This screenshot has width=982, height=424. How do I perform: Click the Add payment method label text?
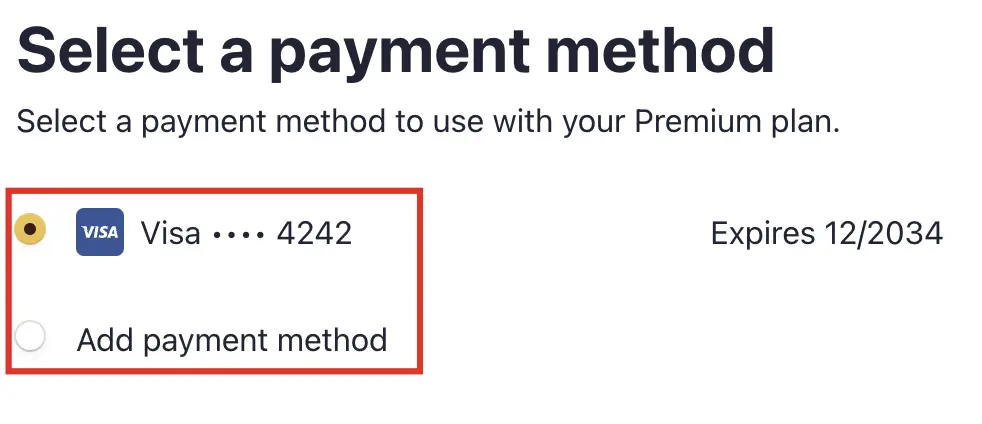[x=232, y=341]
